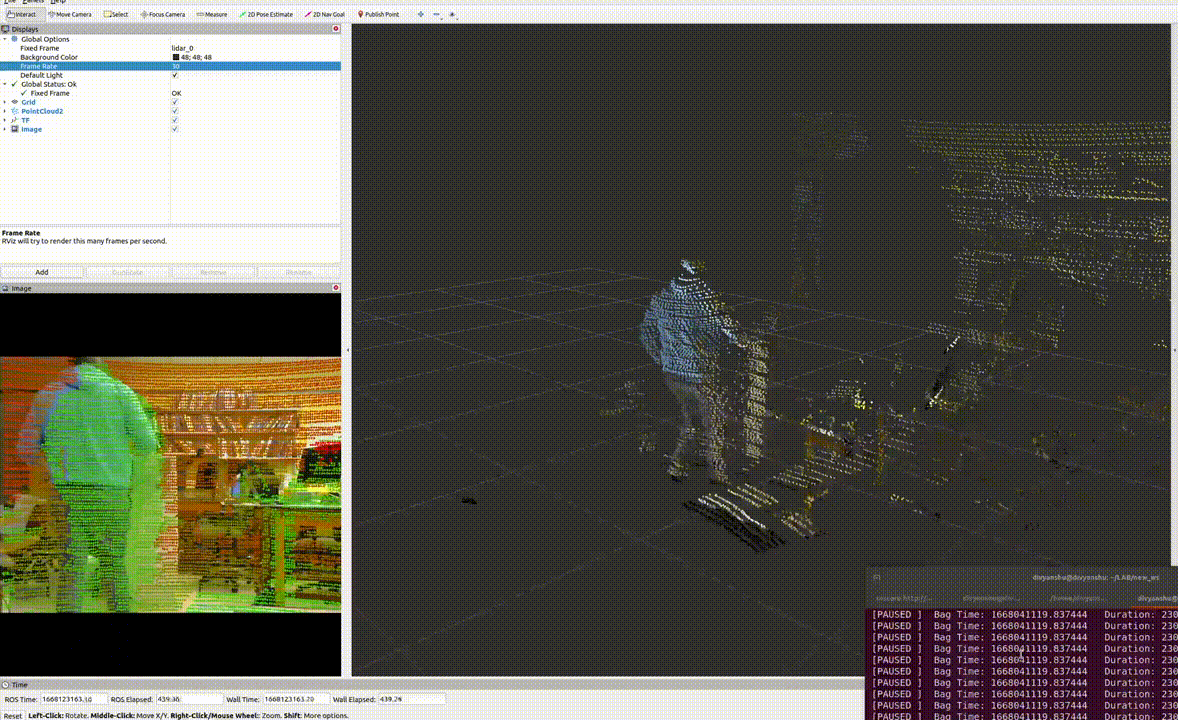Toggle the PointCloud2 display checkbox
Viewport: 1178px width, 720px height.
pos(175,111)
